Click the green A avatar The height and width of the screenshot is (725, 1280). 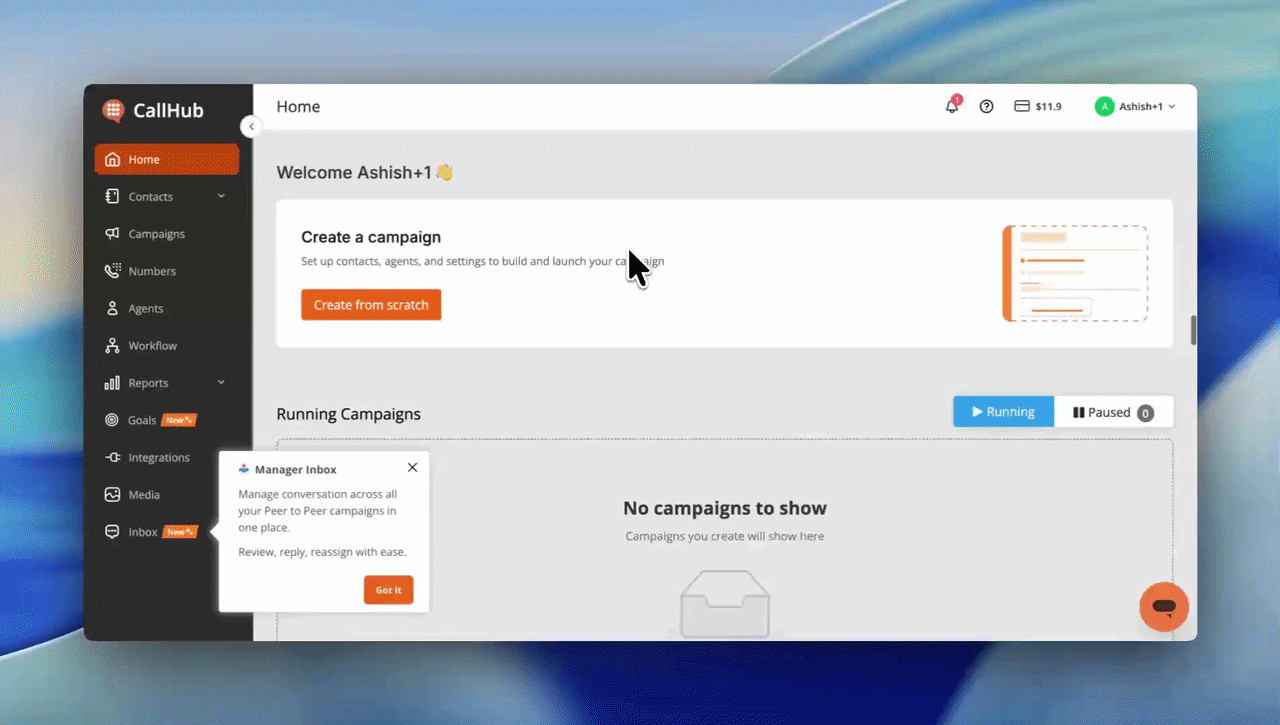tap(1105, 106)
